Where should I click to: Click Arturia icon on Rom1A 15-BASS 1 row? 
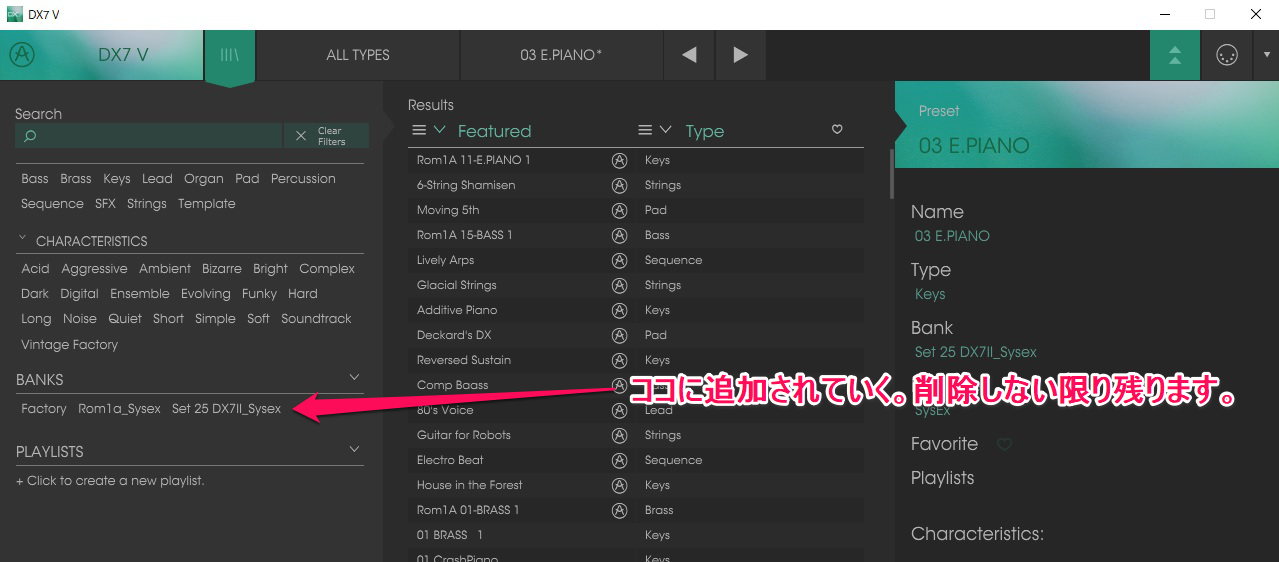619,235
